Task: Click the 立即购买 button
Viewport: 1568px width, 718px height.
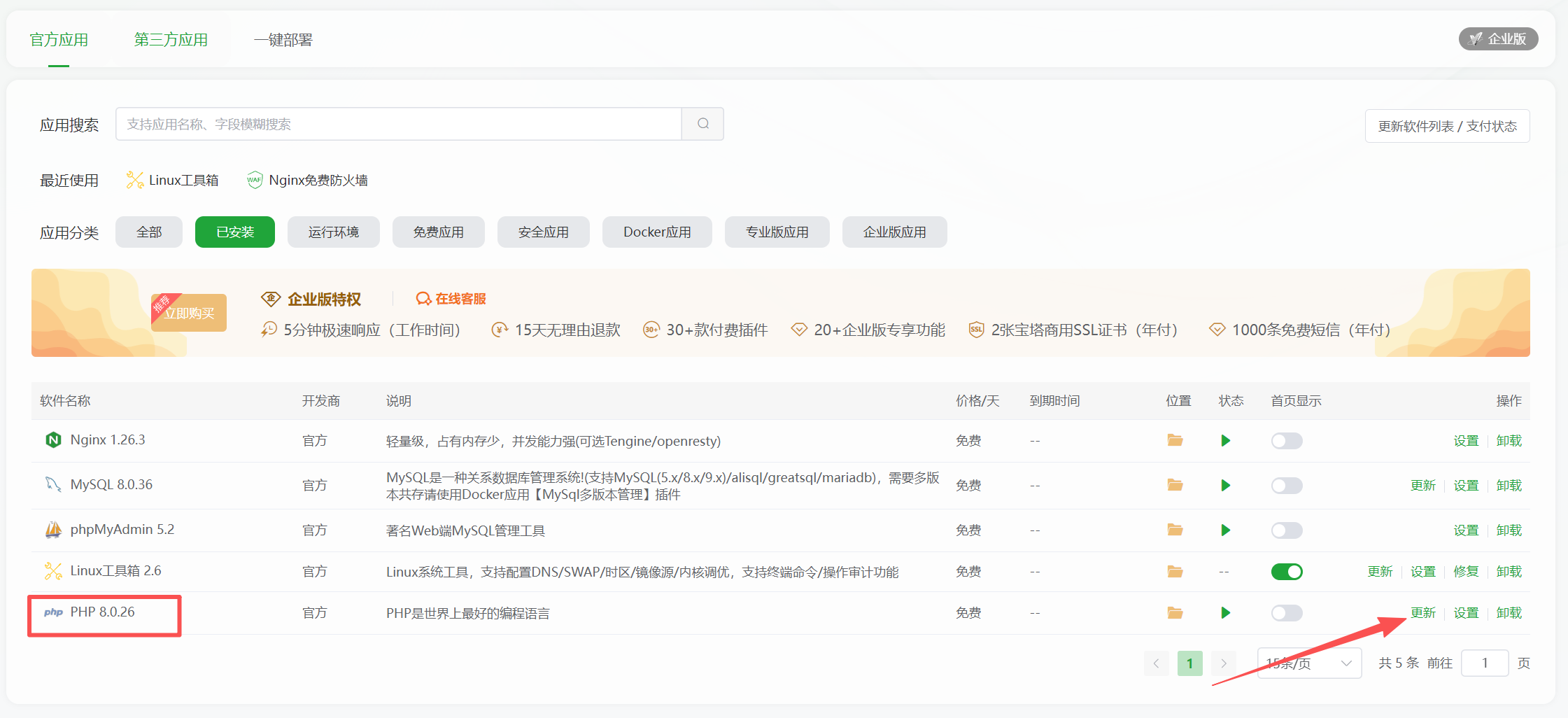Action: [189, 313]
